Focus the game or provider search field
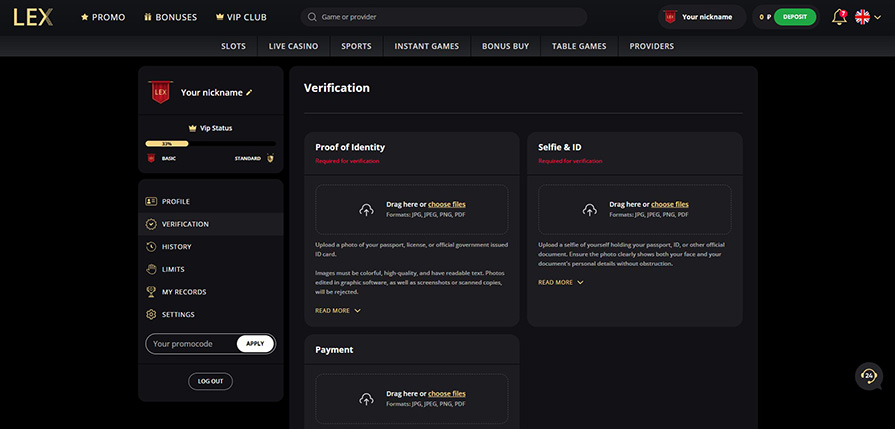This screenshot has width=895, height=429. pos(444,17)
